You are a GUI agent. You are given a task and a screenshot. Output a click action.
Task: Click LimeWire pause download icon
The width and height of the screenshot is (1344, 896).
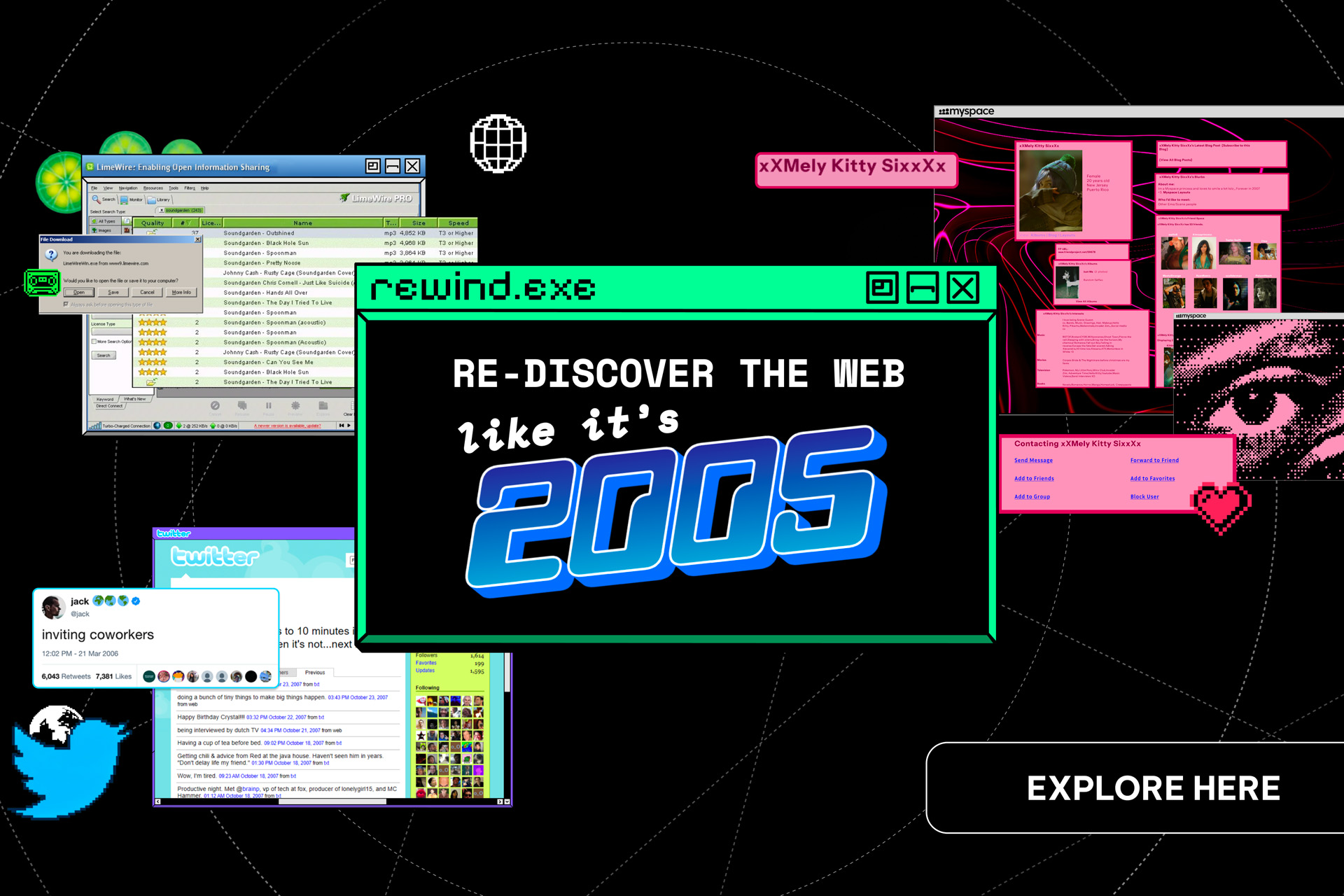pos(268,405)
